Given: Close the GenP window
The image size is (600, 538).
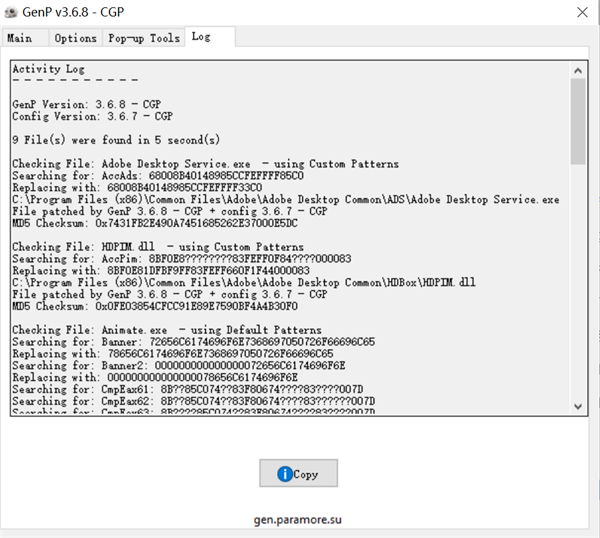Looking at the screenshot, I should (581, 12).
